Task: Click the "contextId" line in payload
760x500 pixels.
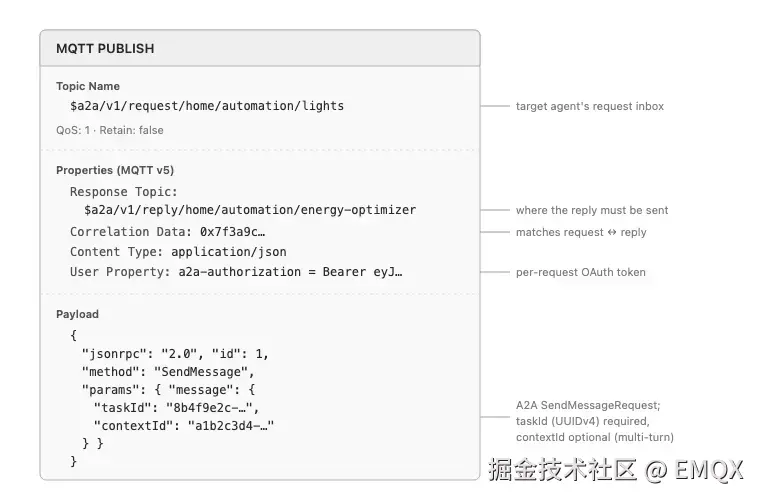Action: click(x=184, y=425)
